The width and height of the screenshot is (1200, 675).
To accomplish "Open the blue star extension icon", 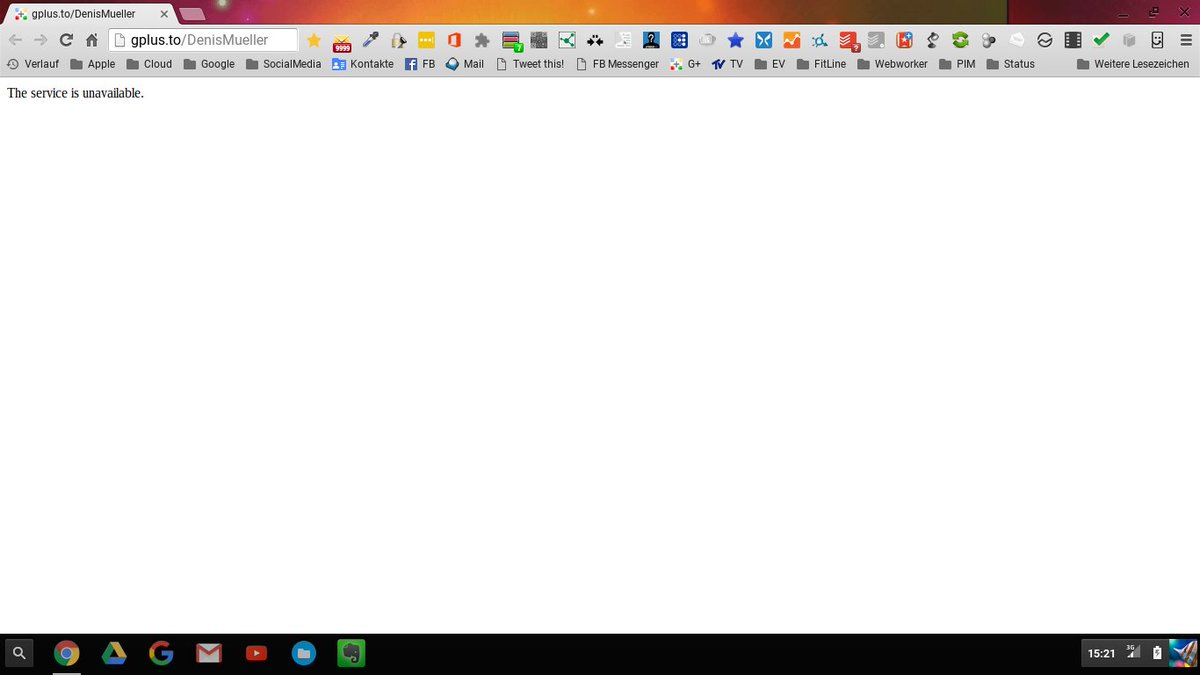I will pyautogui.click(x=736, y=40).
